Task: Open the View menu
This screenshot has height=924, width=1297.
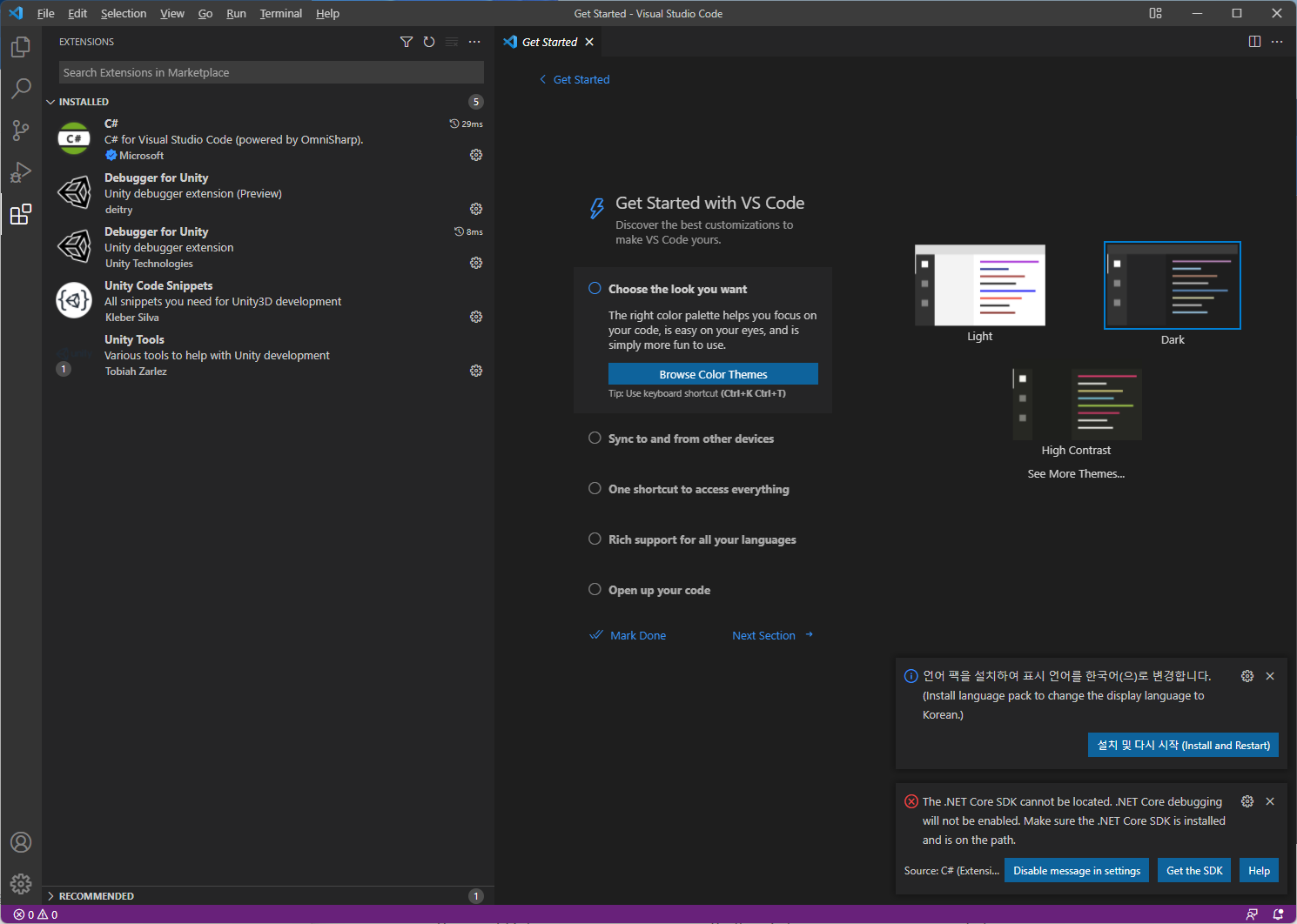Action: [x=172, y=13]
